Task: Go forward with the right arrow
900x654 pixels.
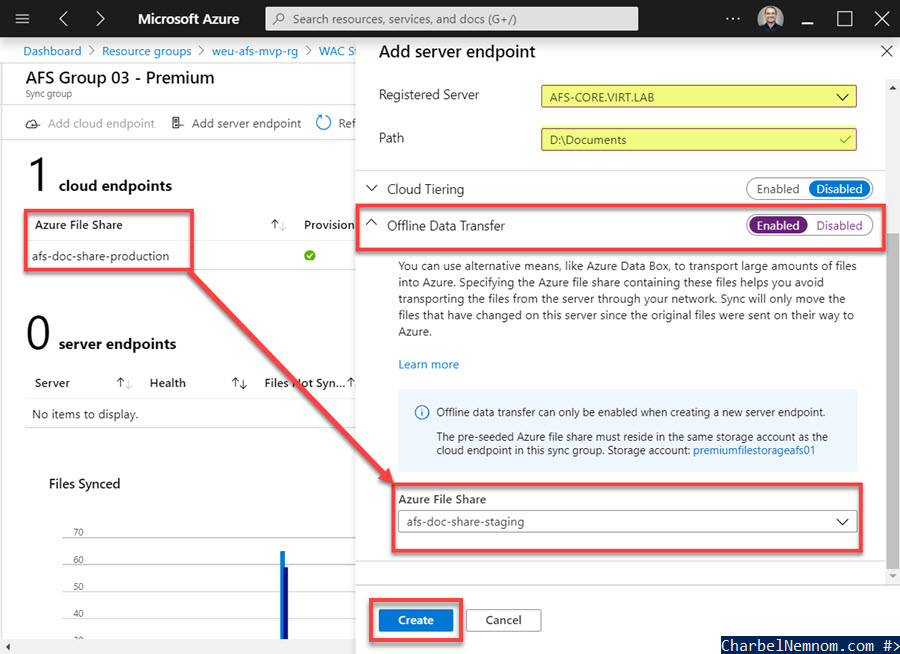Action: coord(100,19)
